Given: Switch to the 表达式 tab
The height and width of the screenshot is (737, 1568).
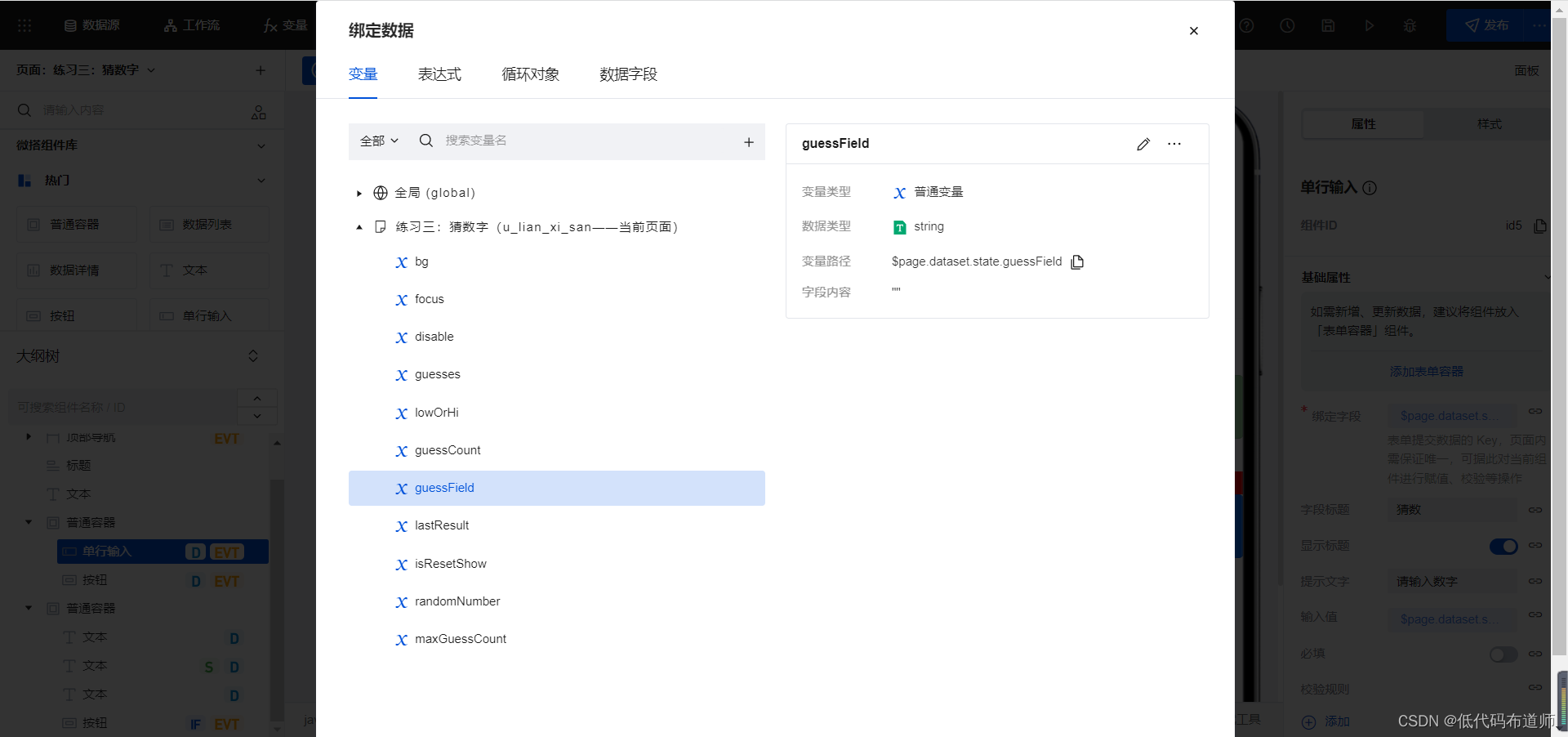Looking at the screenshot, I should (x=439, y=74).
